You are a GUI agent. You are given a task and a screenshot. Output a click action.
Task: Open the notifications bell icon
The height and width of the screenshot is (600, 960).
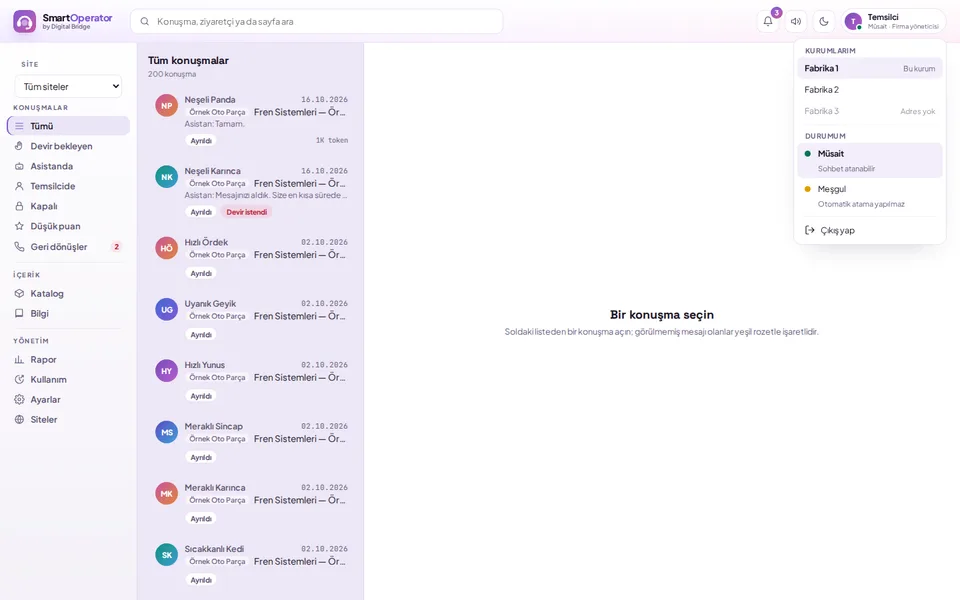[767, 21]
